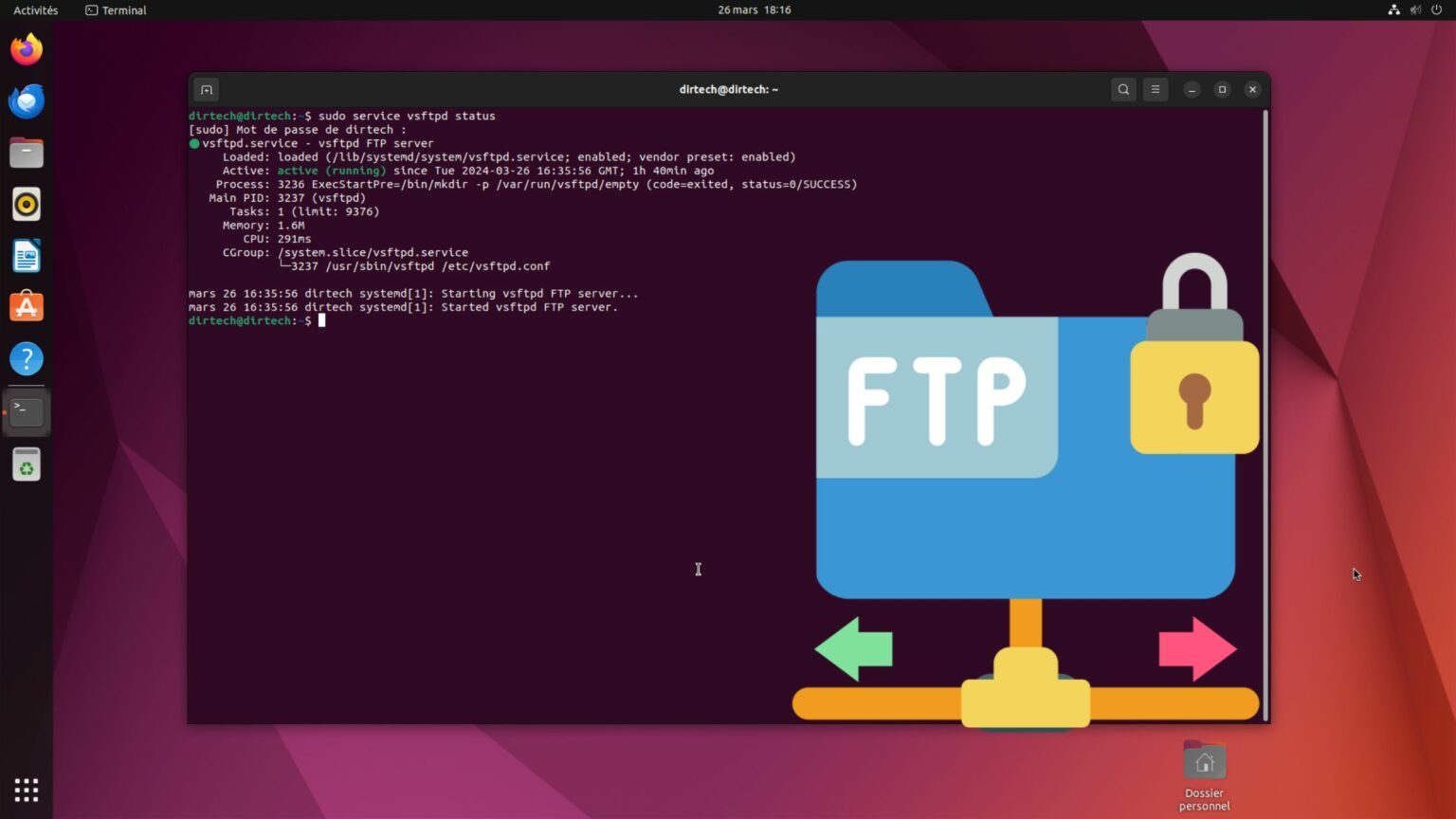Open the Help application

coord(26,358)
